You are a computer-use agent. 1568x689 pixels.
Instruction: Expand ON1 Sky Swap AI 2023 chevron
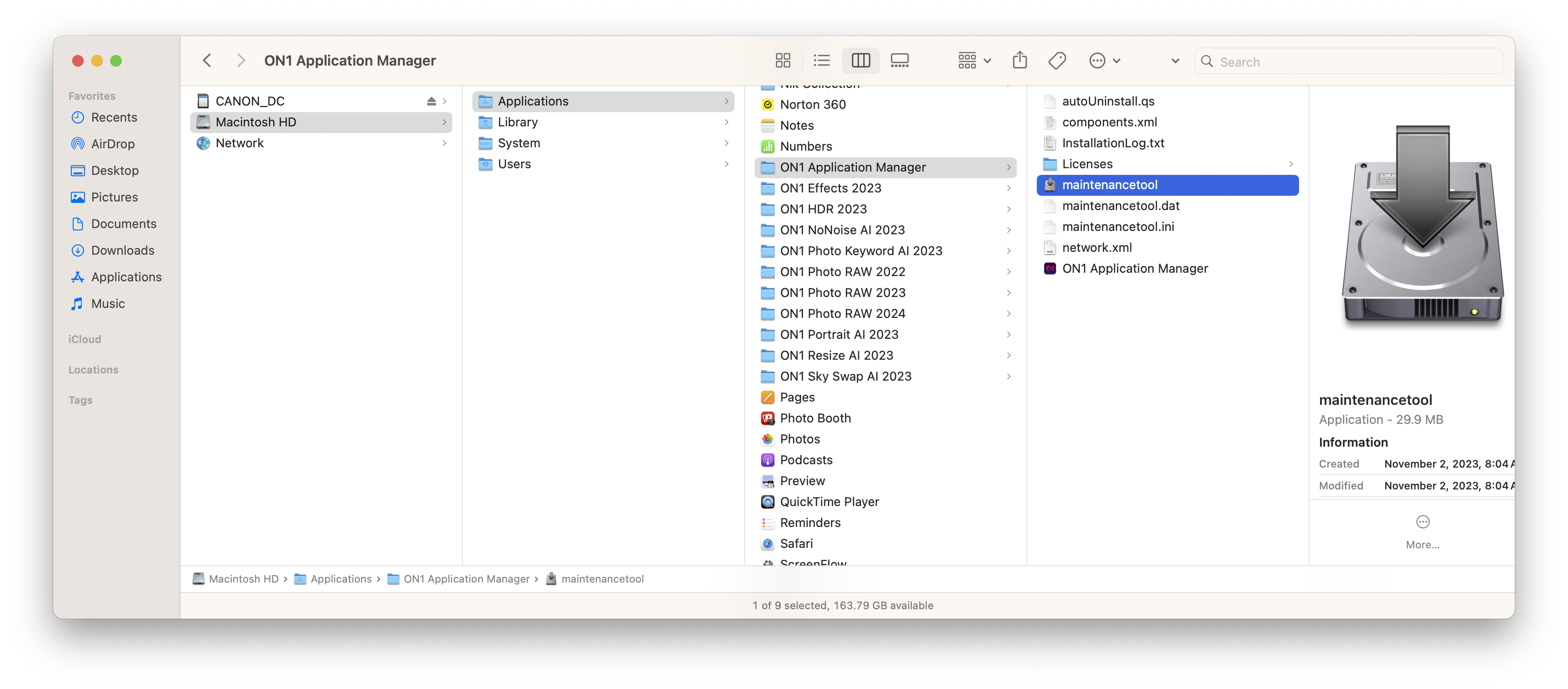click(x=1009, y=376)
